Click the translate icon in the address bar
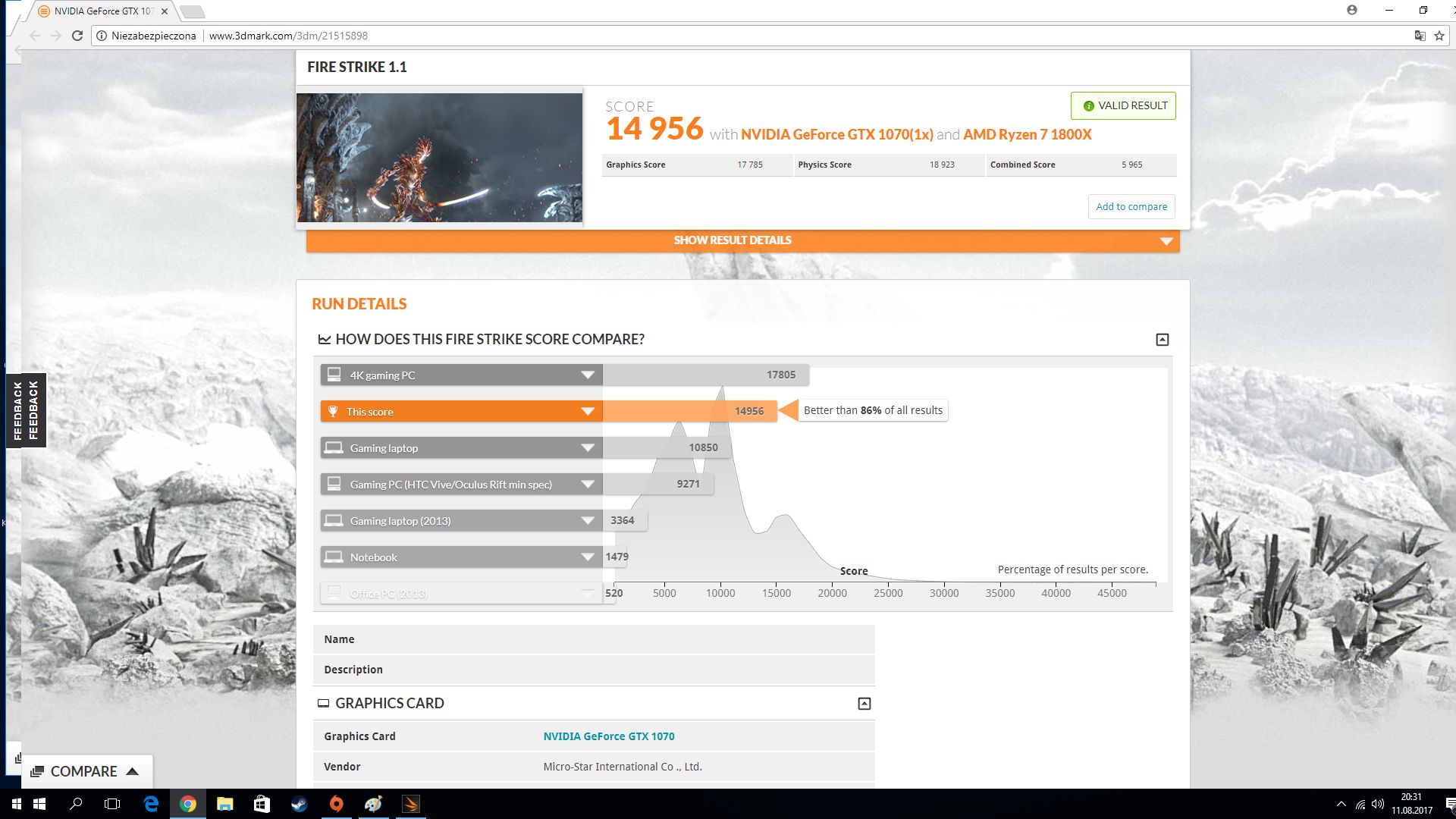 pyautogui.click(x=1419, y=35)
